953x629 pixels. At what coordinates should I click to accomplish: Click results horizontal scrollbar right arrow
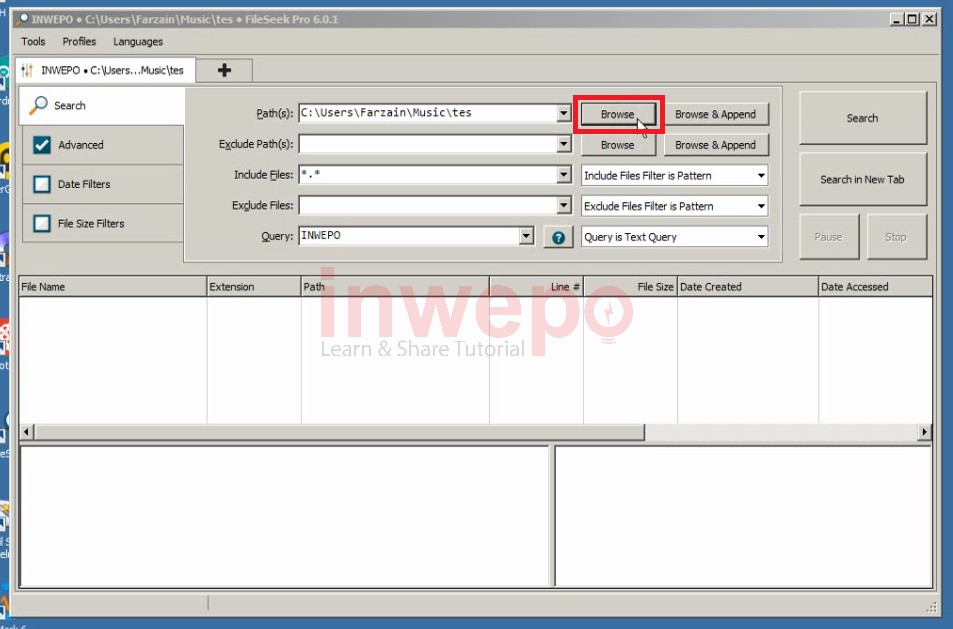coord(924,432)
